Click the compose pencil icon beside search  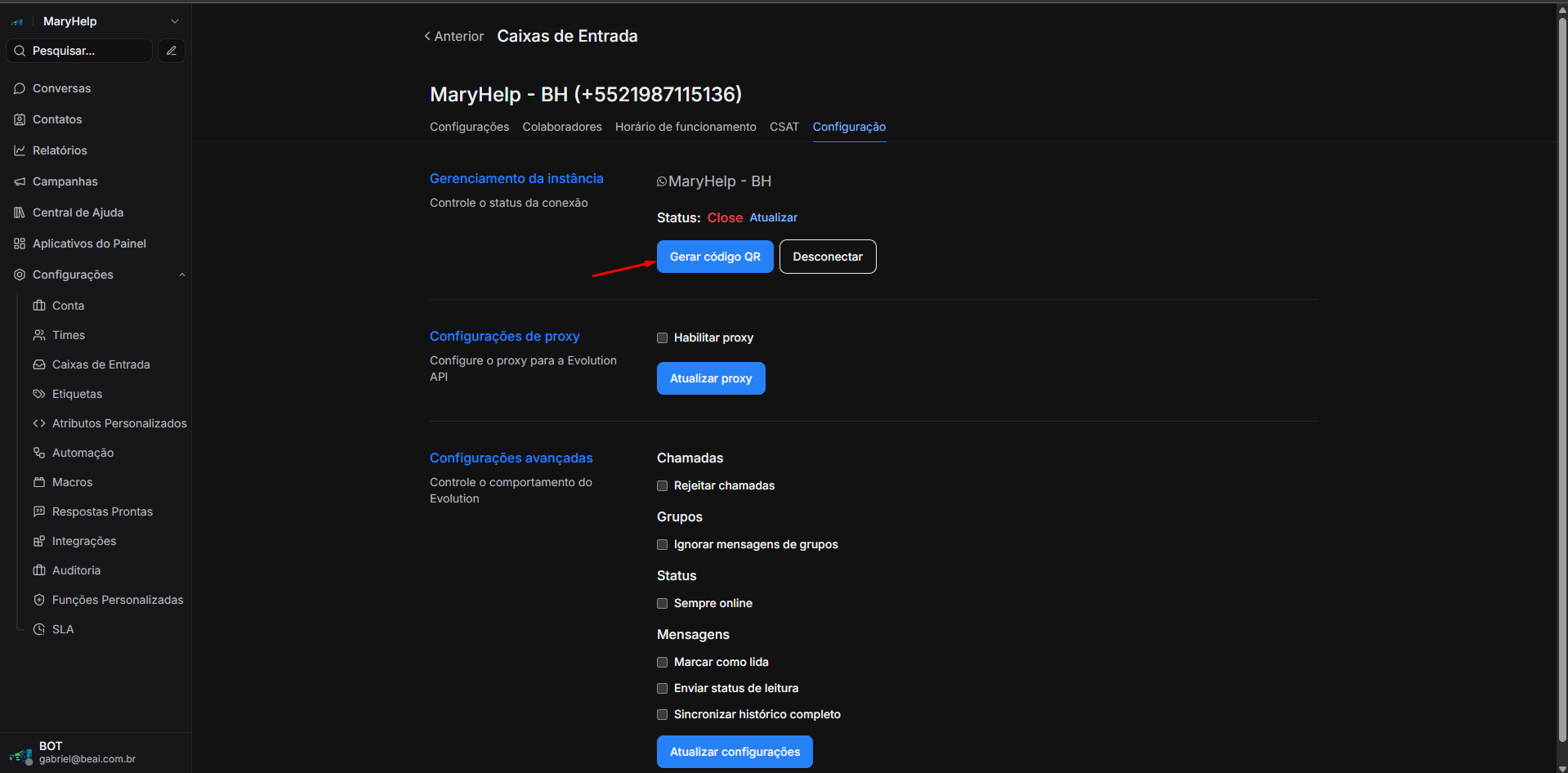(171, 51)
